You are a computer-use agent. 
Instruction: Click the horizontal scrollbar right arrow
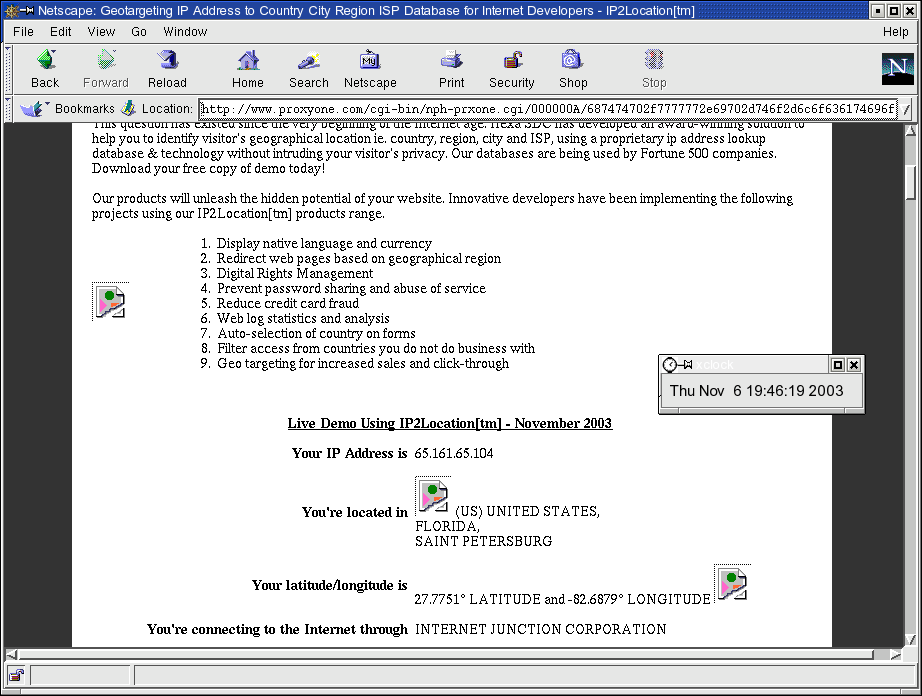point(896,654)
